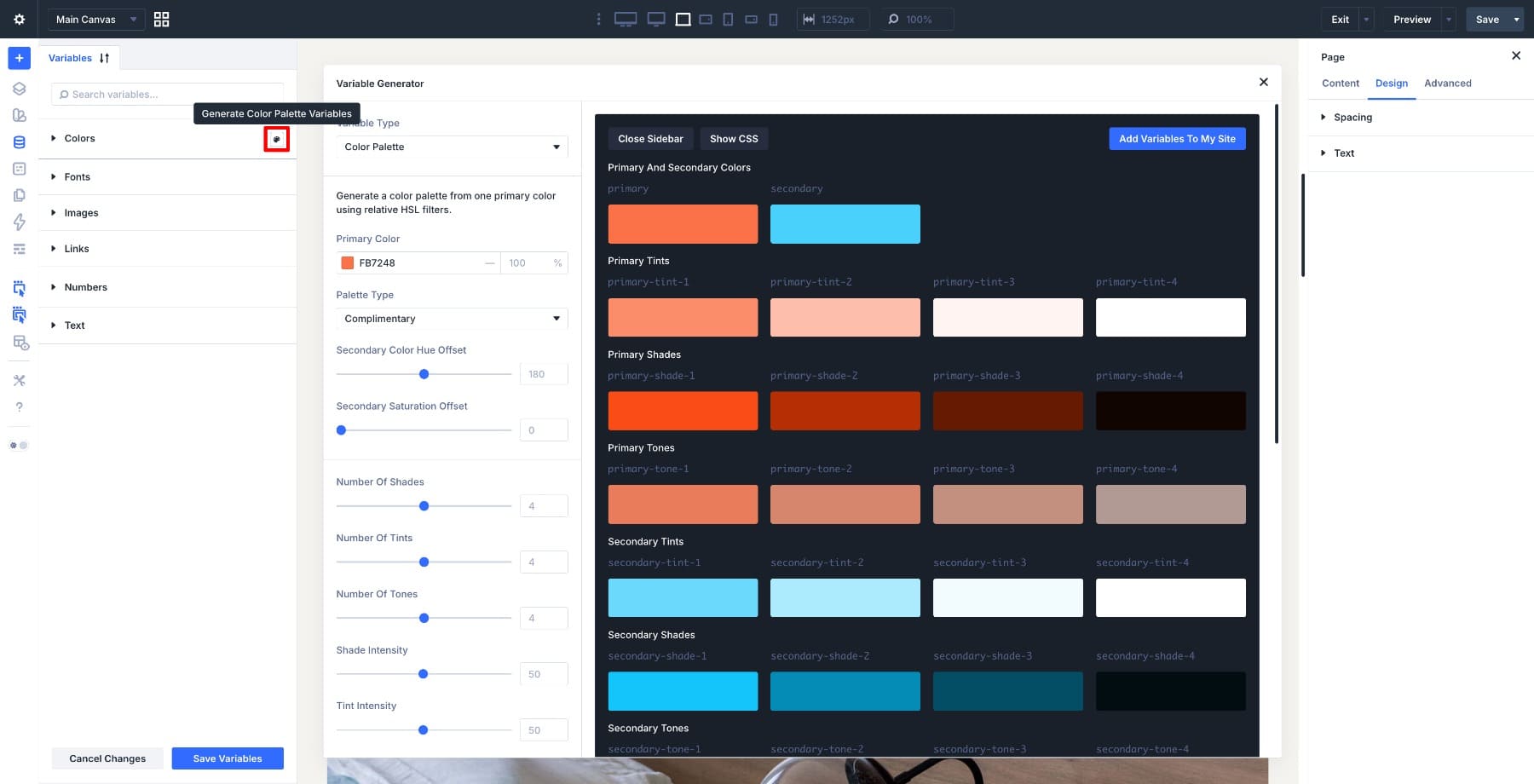Select the laptop breakpoint icon

click(x=683, y=19)
